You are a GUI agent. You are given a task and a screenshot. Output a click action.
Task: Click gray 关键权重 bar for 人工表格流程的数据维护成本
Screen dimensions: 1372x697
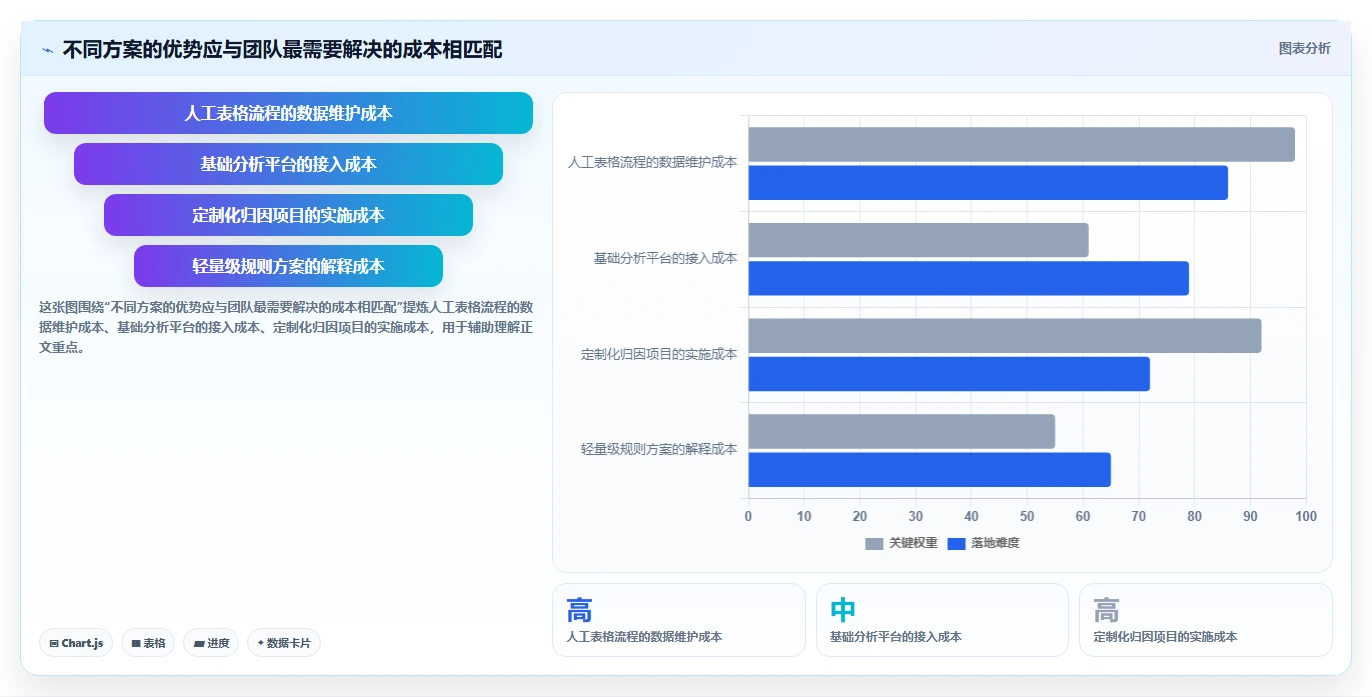coord(1021,144)
